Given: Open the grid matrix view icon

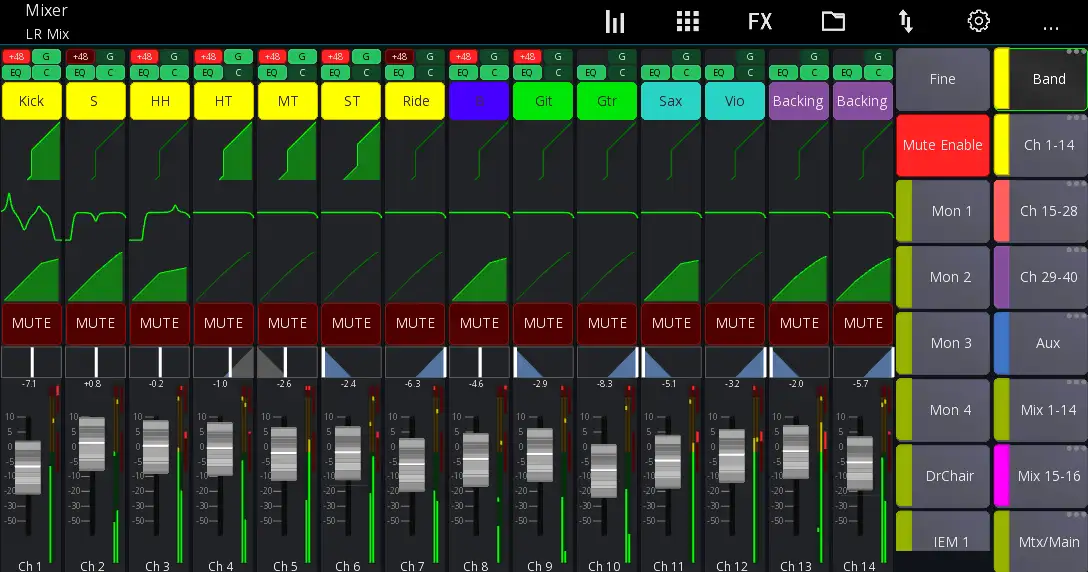Looking at the screenshot, I should tap(688, 22).
